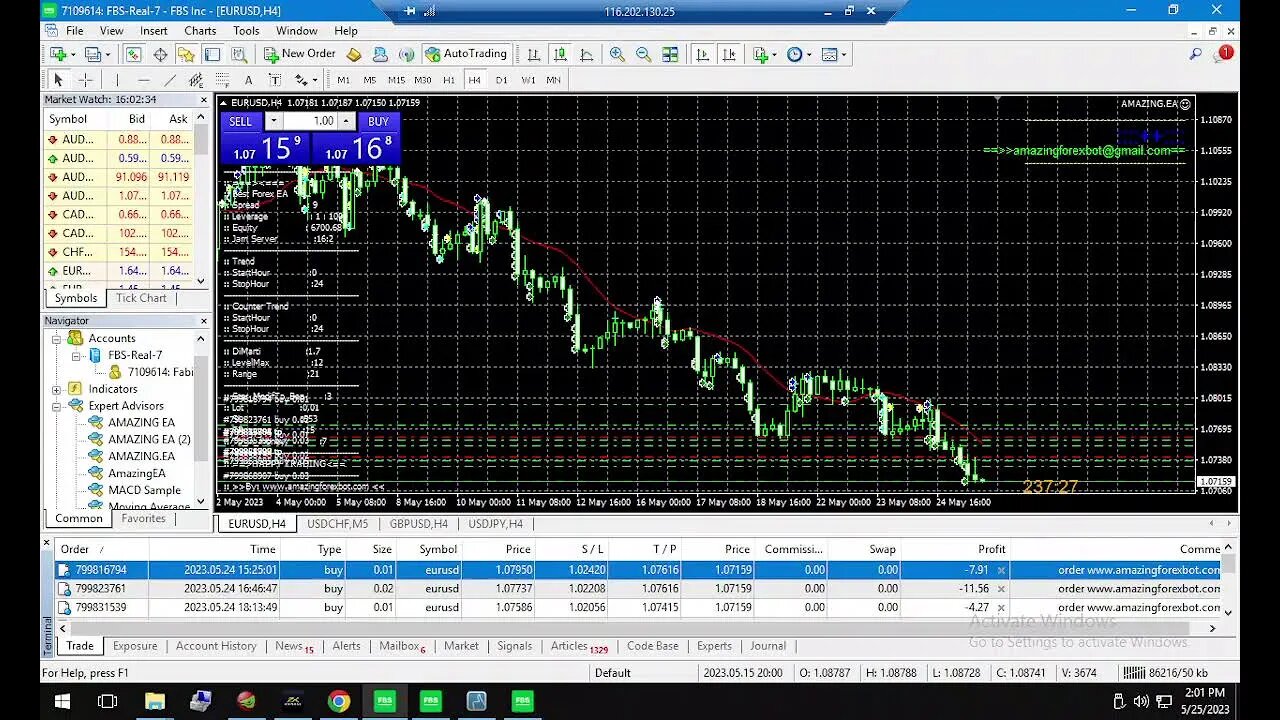Image resolution: width=1280 pixels, height=720 pixels.
Task: Select line chart display icon
Action: (x=586, y=54)
